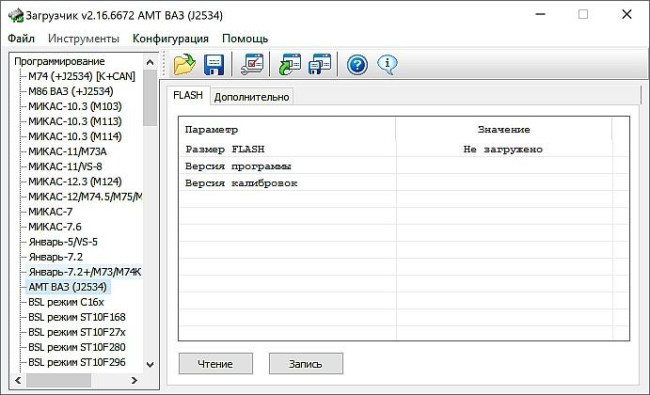The width and height of the screenshot is (650, 395).
Task: Select Январь-7.2 in the tree
Action: point(56,257)
